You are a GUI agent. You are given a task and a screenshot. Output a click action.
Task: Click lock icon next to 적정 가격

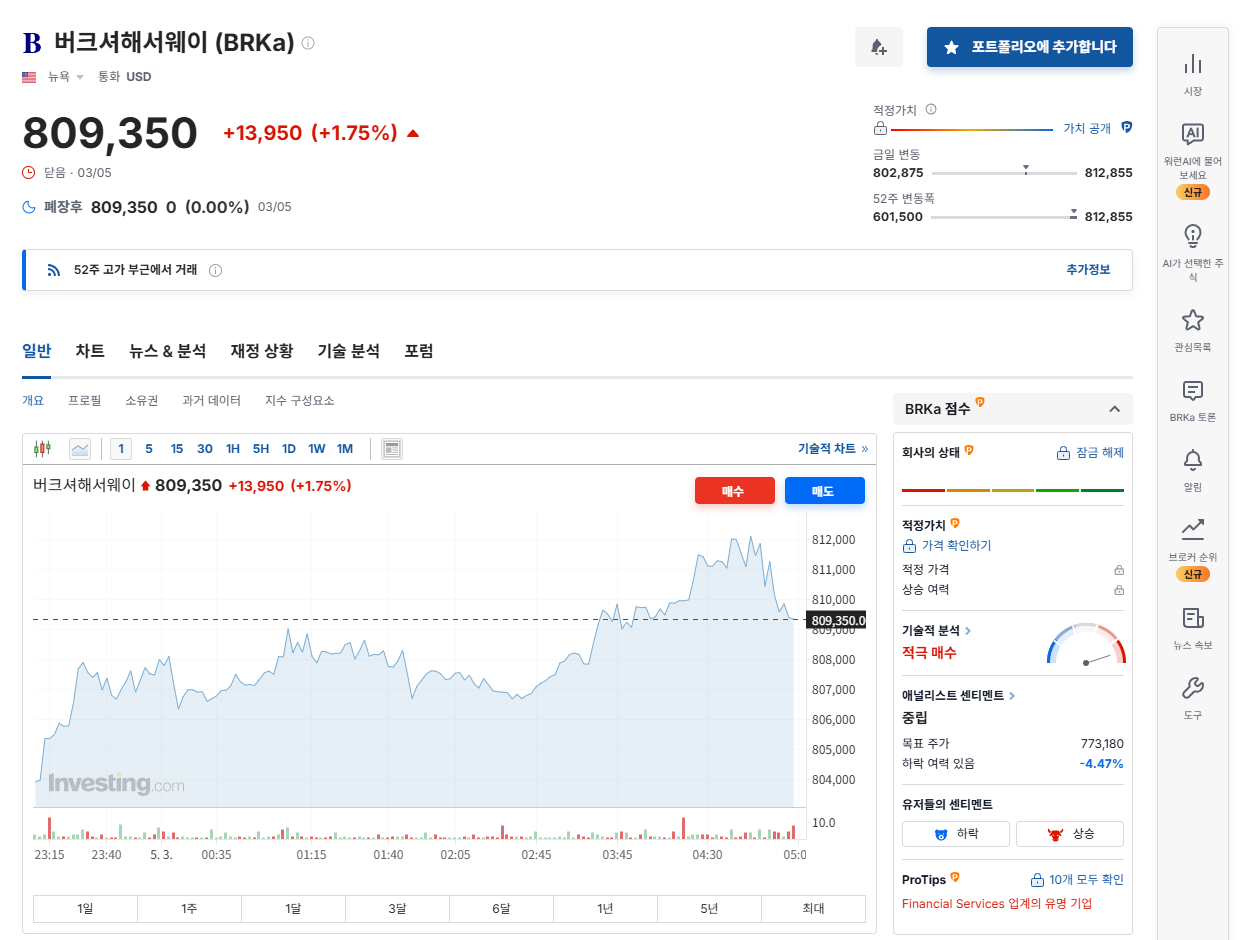[x=1119, y=570]
